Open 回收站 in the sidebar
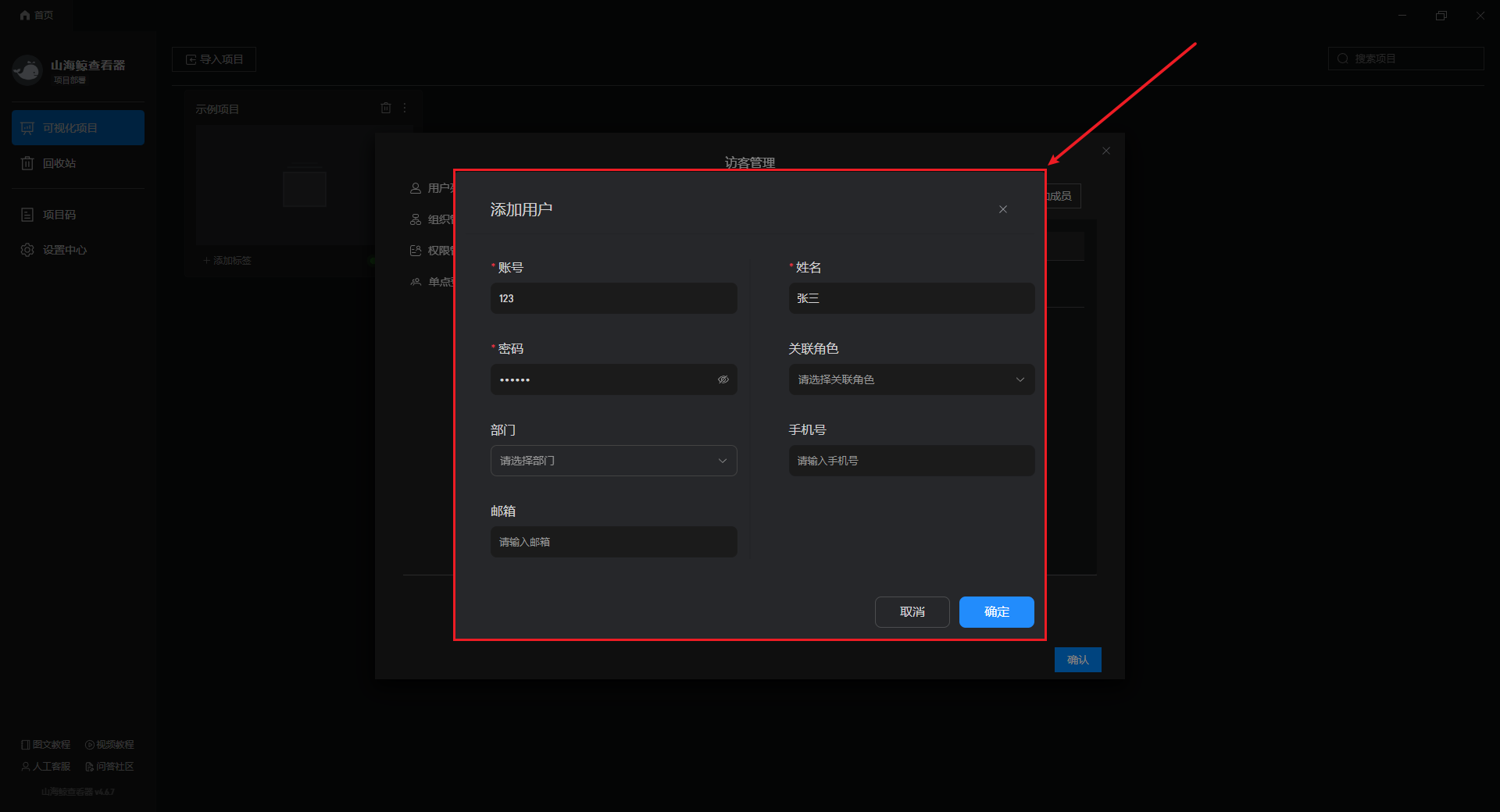Viewport: 1500px width, 812px height. click(x=59, y=163)
